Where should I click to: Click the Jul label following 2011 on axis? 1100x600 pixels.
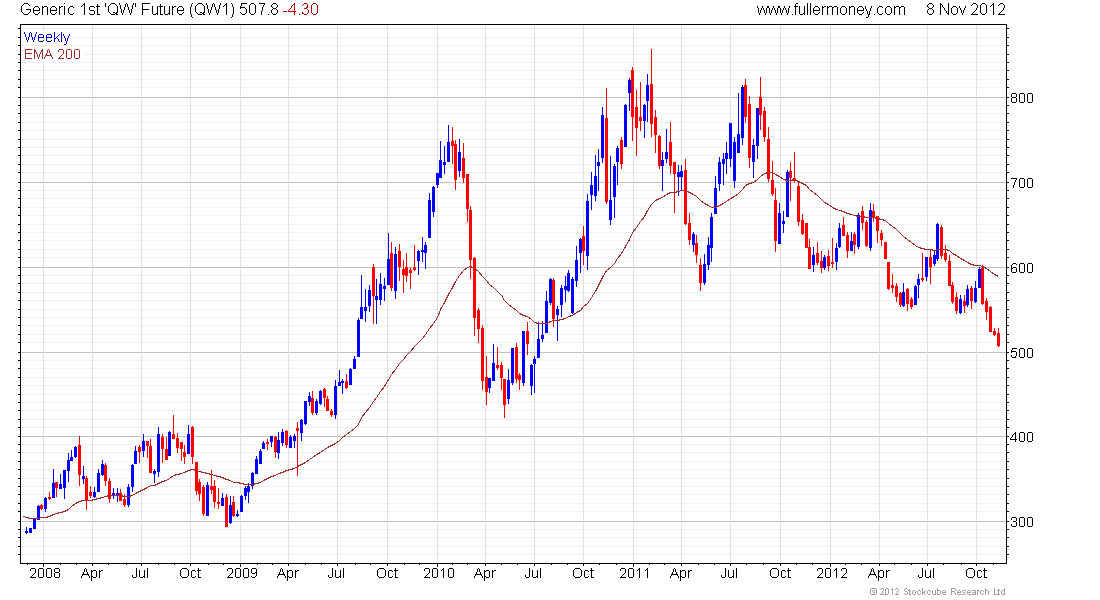729,573
